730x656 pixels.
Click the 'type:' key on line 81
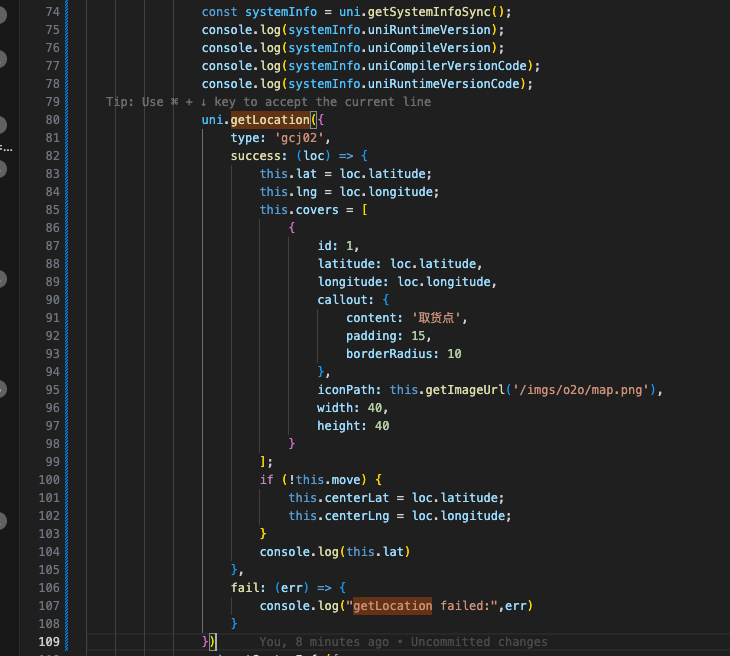pos(248,138)
